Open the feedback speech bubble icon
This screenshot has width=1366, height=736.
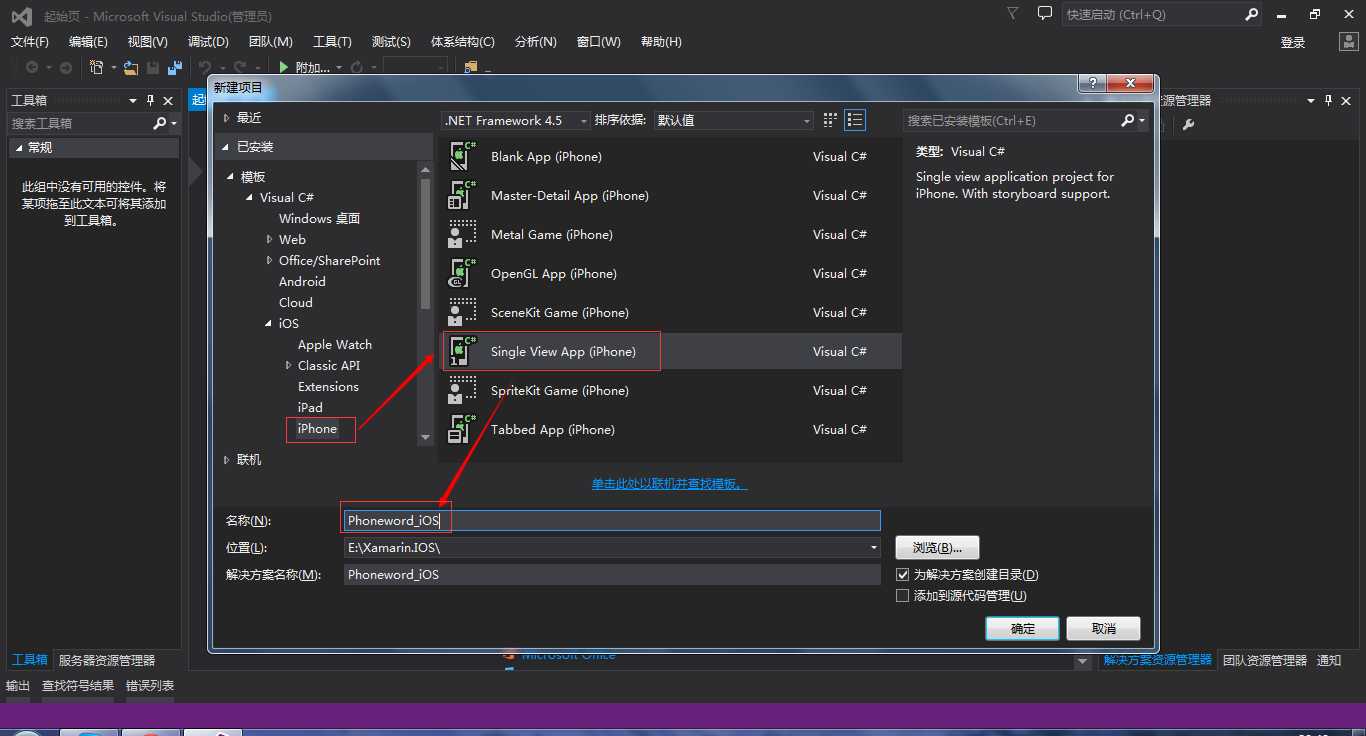point(1045,14)
